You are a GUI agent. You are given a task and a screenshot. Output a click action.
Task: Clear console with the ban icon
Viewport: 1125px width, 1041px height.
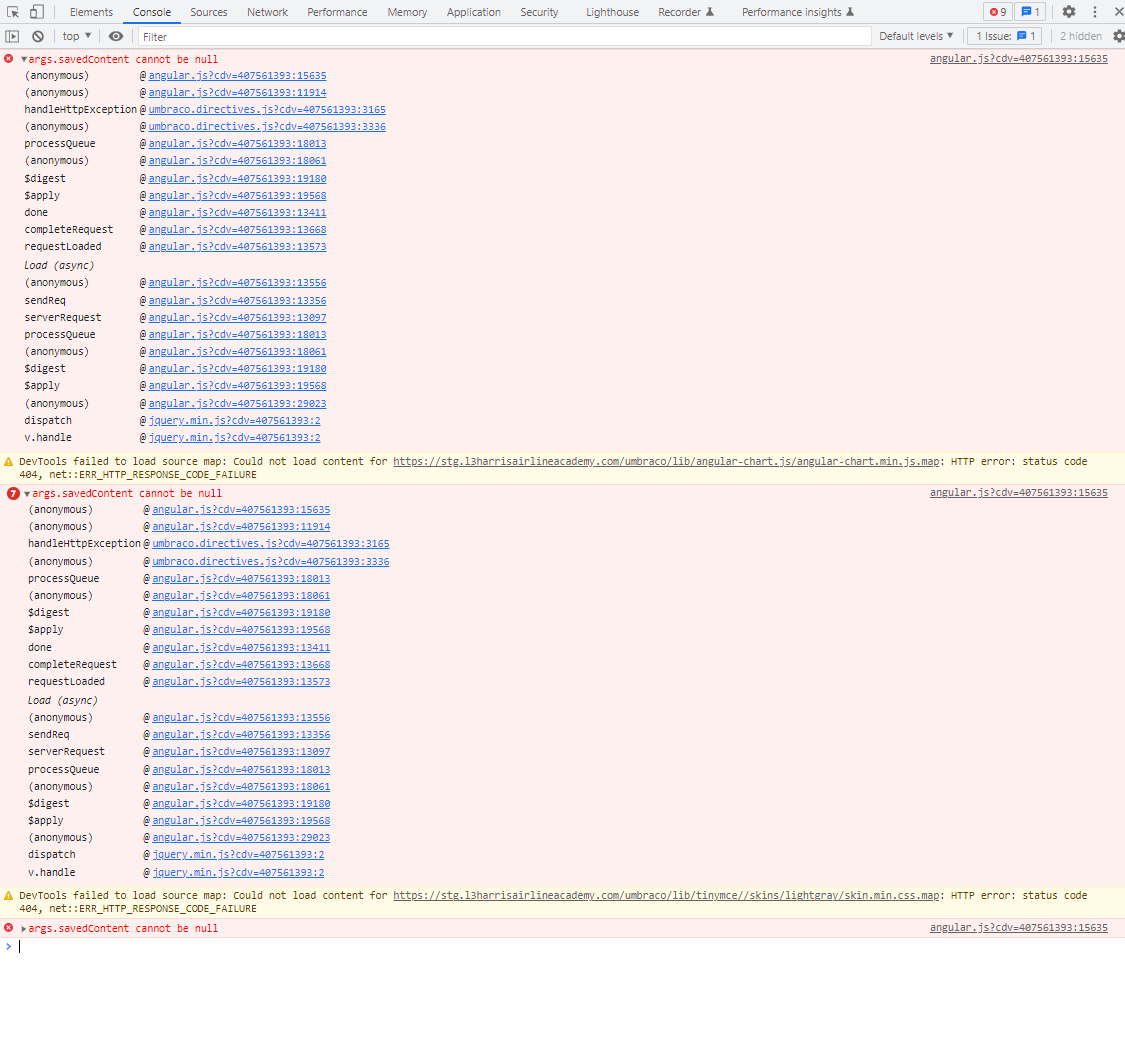pos(38,36)
